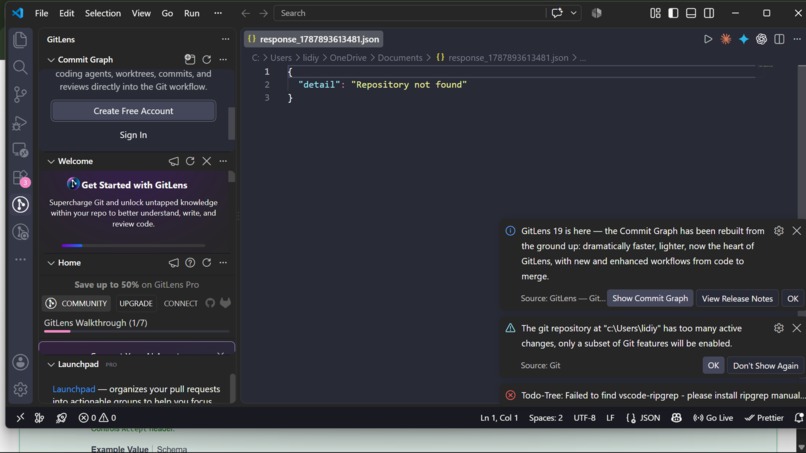Open the chat icon in title bar
The image size is (806, 453).
tap(557, 13)
